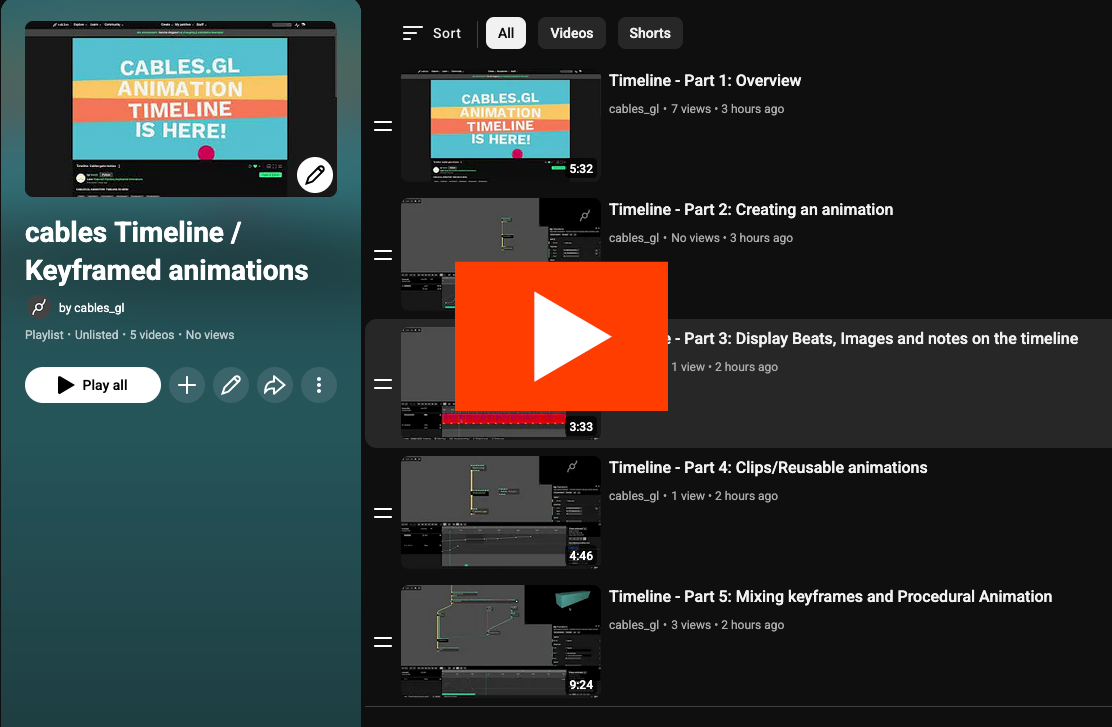Select the Videos filter chip
The height and width of the screenshot is (727, 1112).
click(x=572, y=33)
